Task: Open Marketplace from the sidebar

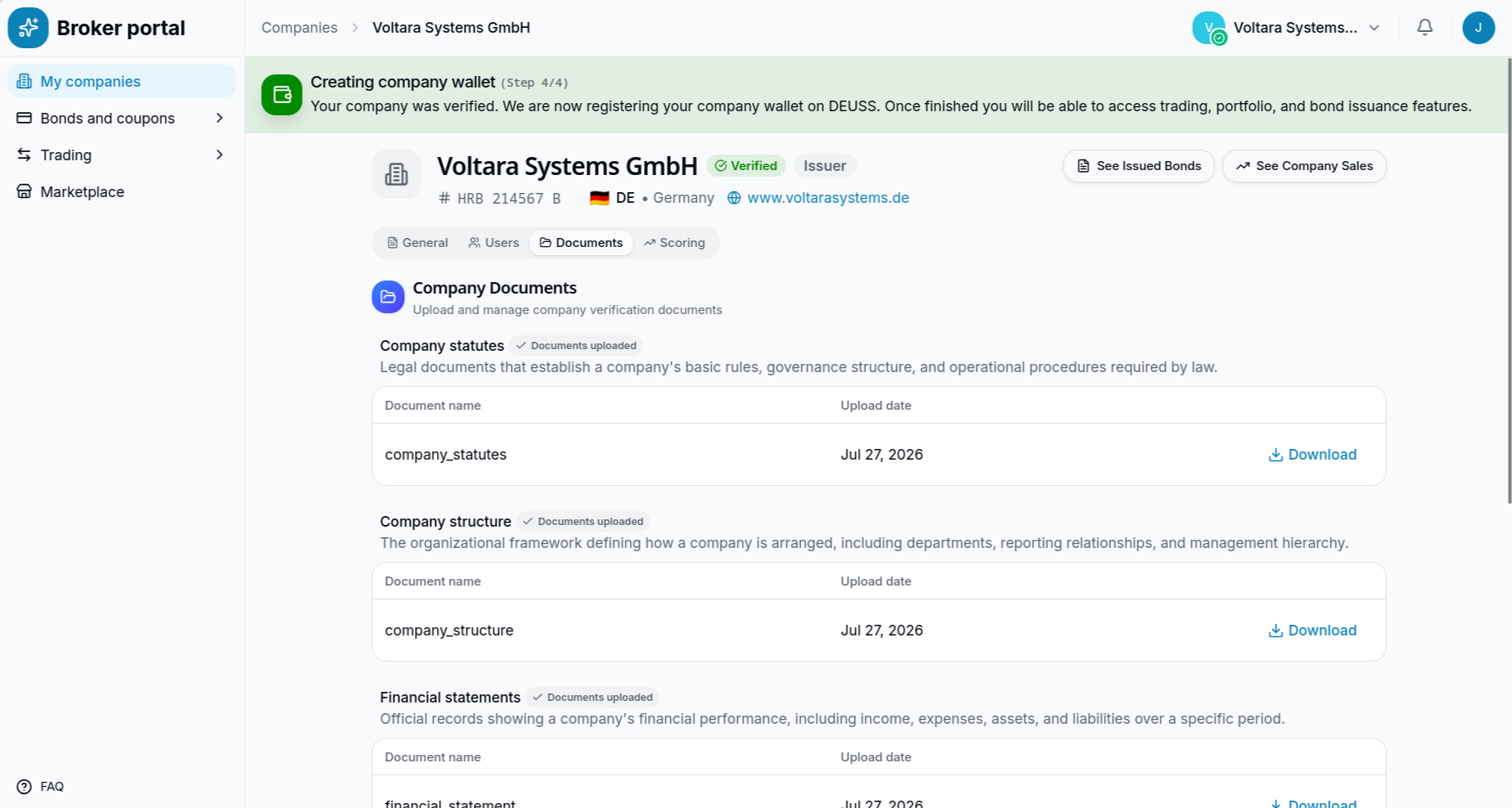Action: 122,191
